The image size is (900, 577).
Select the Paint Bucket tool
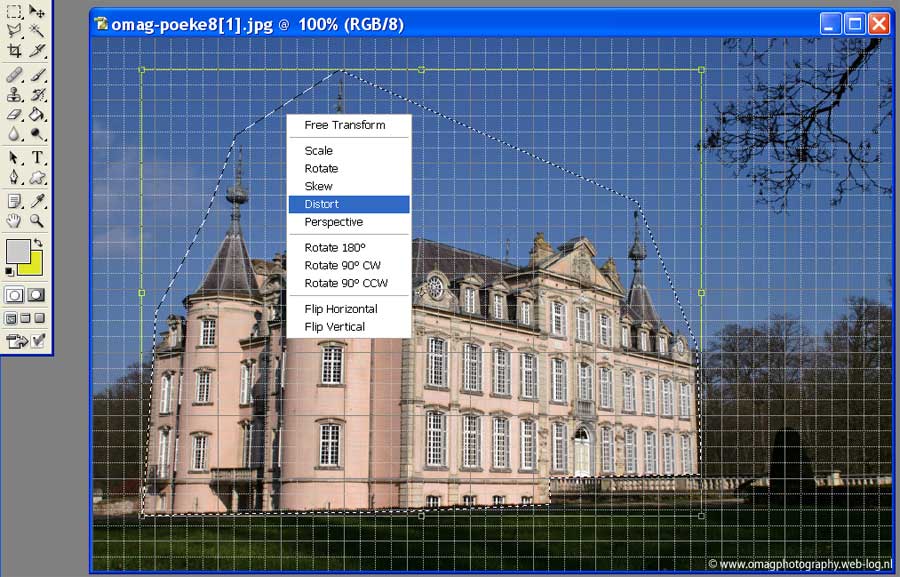(x=37, y=115)
